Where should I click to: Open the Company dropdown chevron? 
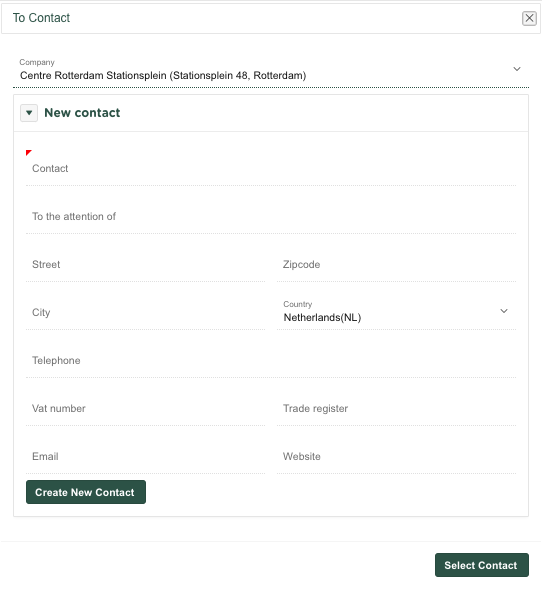pos(517,69)
